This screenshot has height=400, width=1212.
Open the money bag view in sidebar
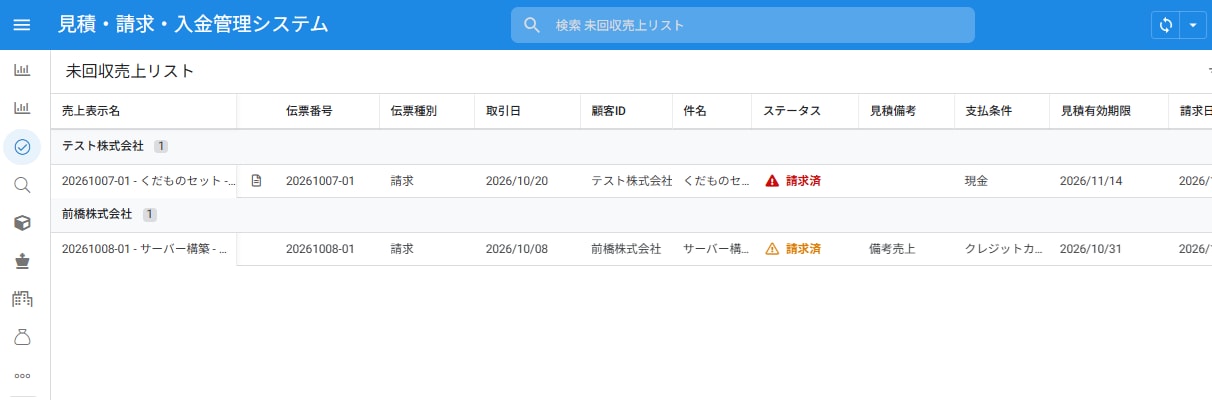click(22, 337)
